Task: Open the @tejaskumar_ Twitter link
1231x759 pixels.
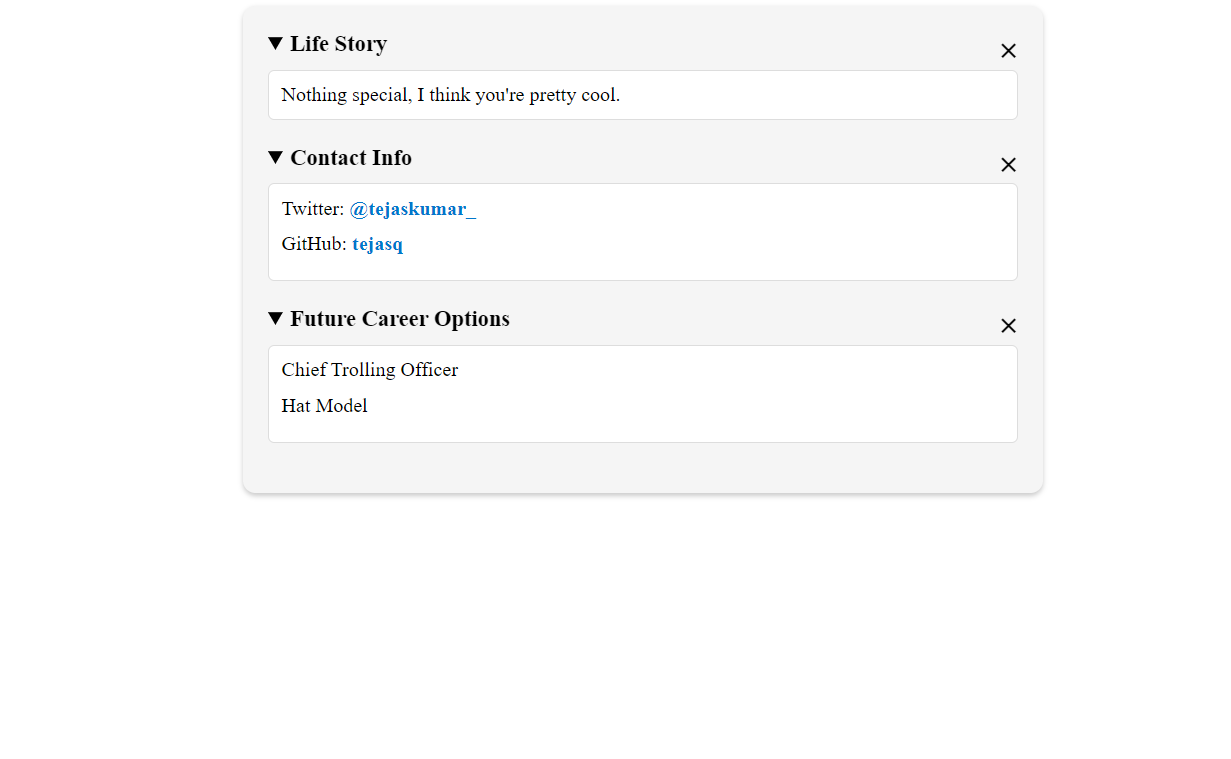Action: coord(412,209)
